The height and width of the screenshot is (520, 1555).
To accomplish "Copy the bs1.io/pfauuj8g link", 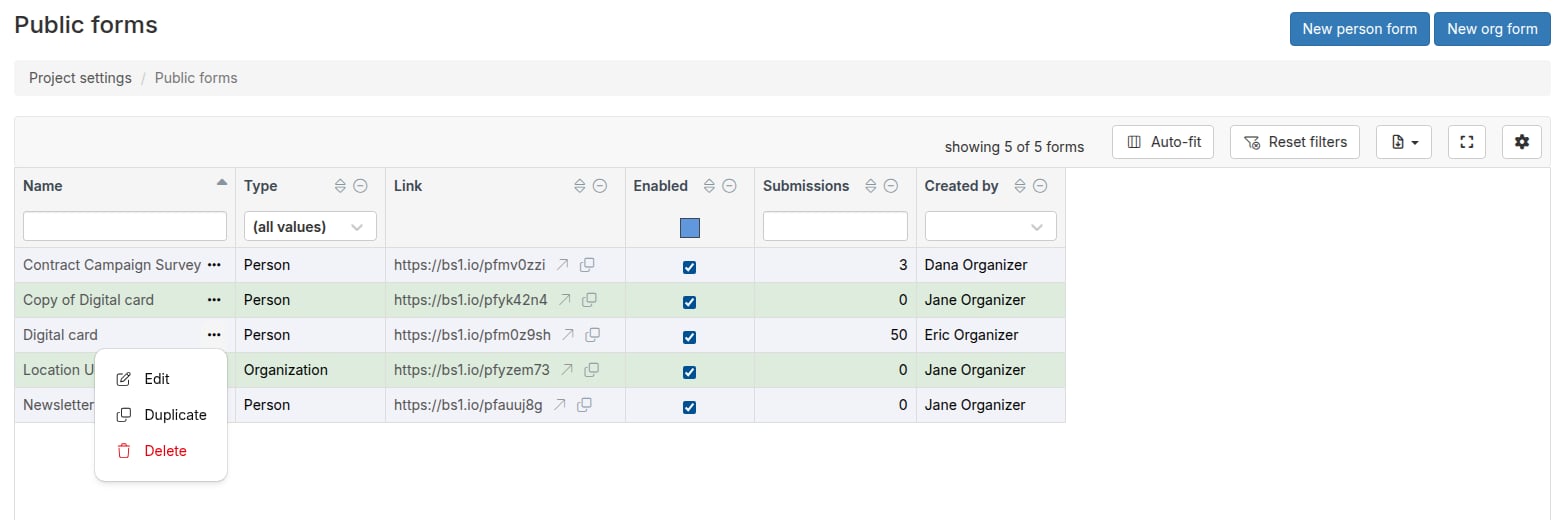I will pyautogui.click(x=585, y=405).
